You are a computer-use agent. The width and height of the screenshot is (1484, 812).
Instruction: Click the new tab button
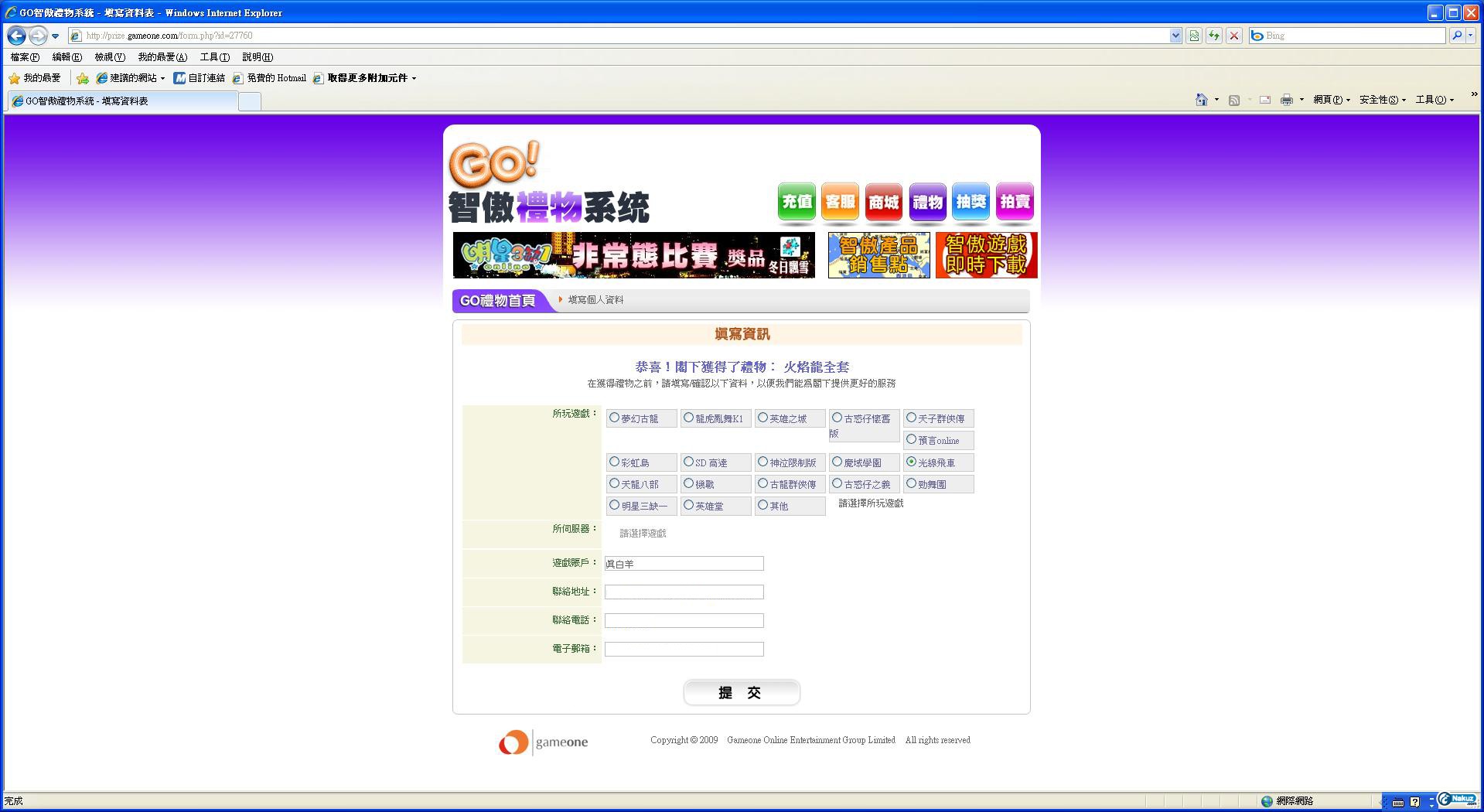pyautogui.click(x=249, y=101)
